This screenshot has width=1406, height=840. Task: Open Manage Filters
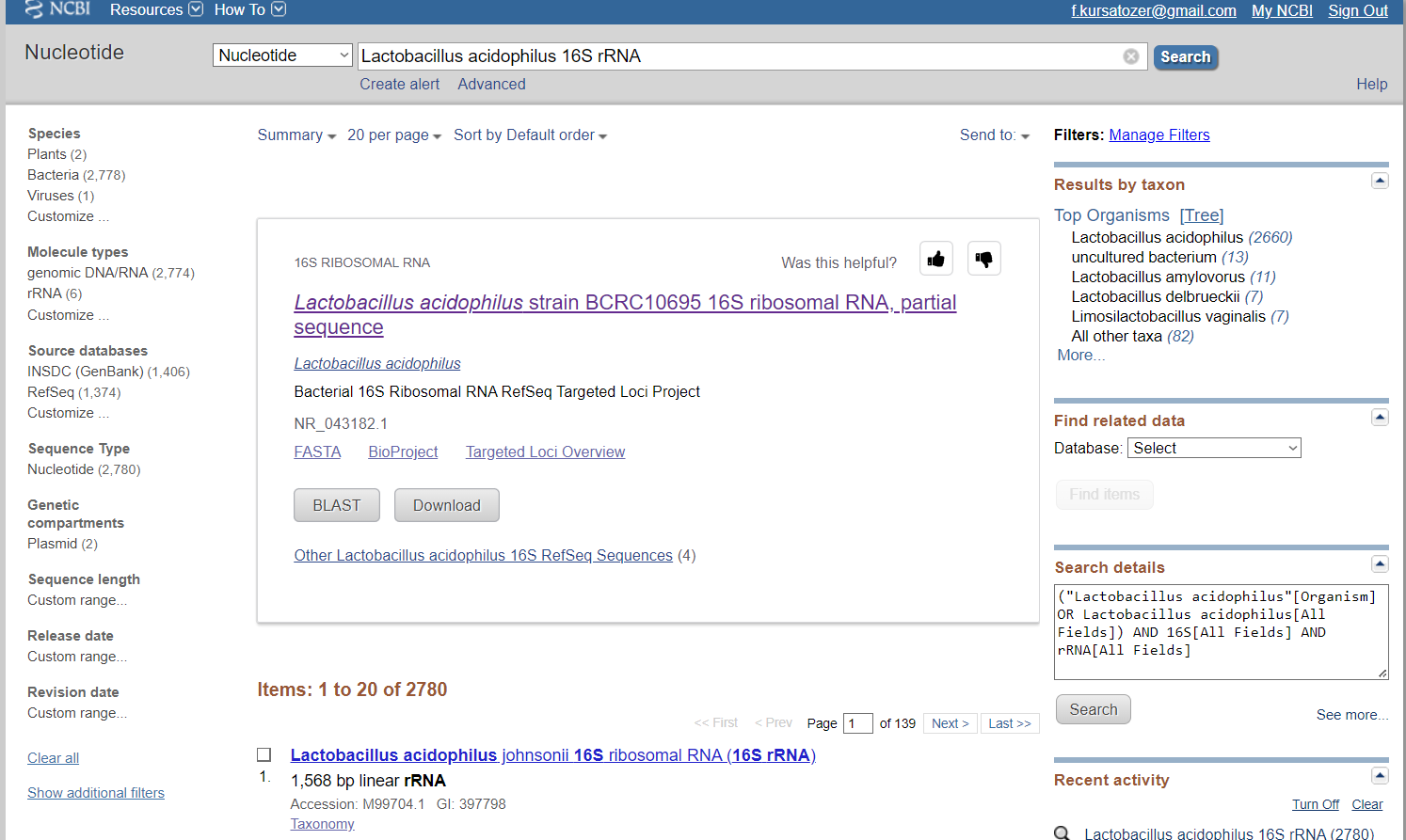pos(1159,135)
